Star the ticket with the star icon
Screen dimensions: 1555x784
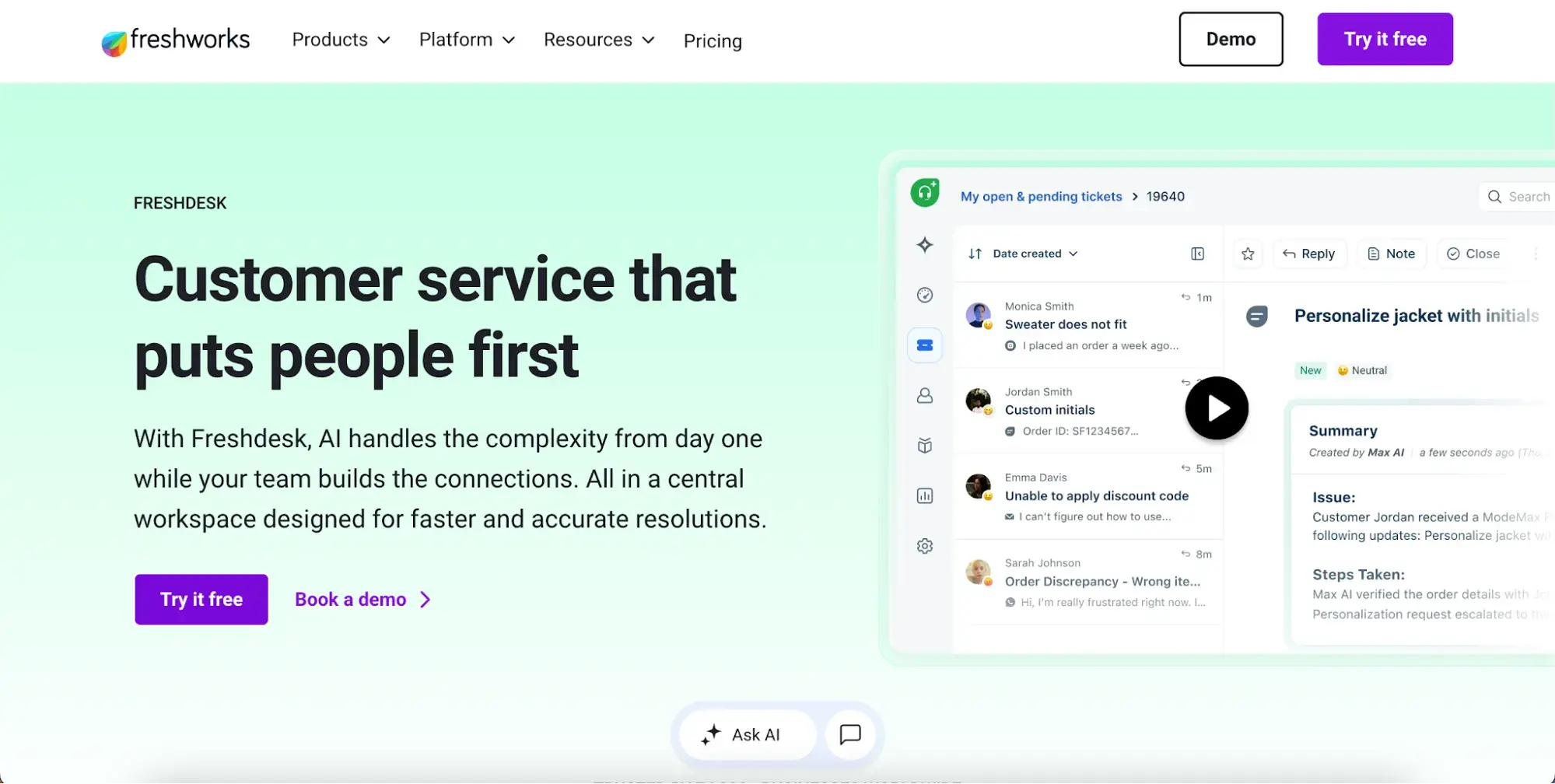click(x=1248, y=254)
